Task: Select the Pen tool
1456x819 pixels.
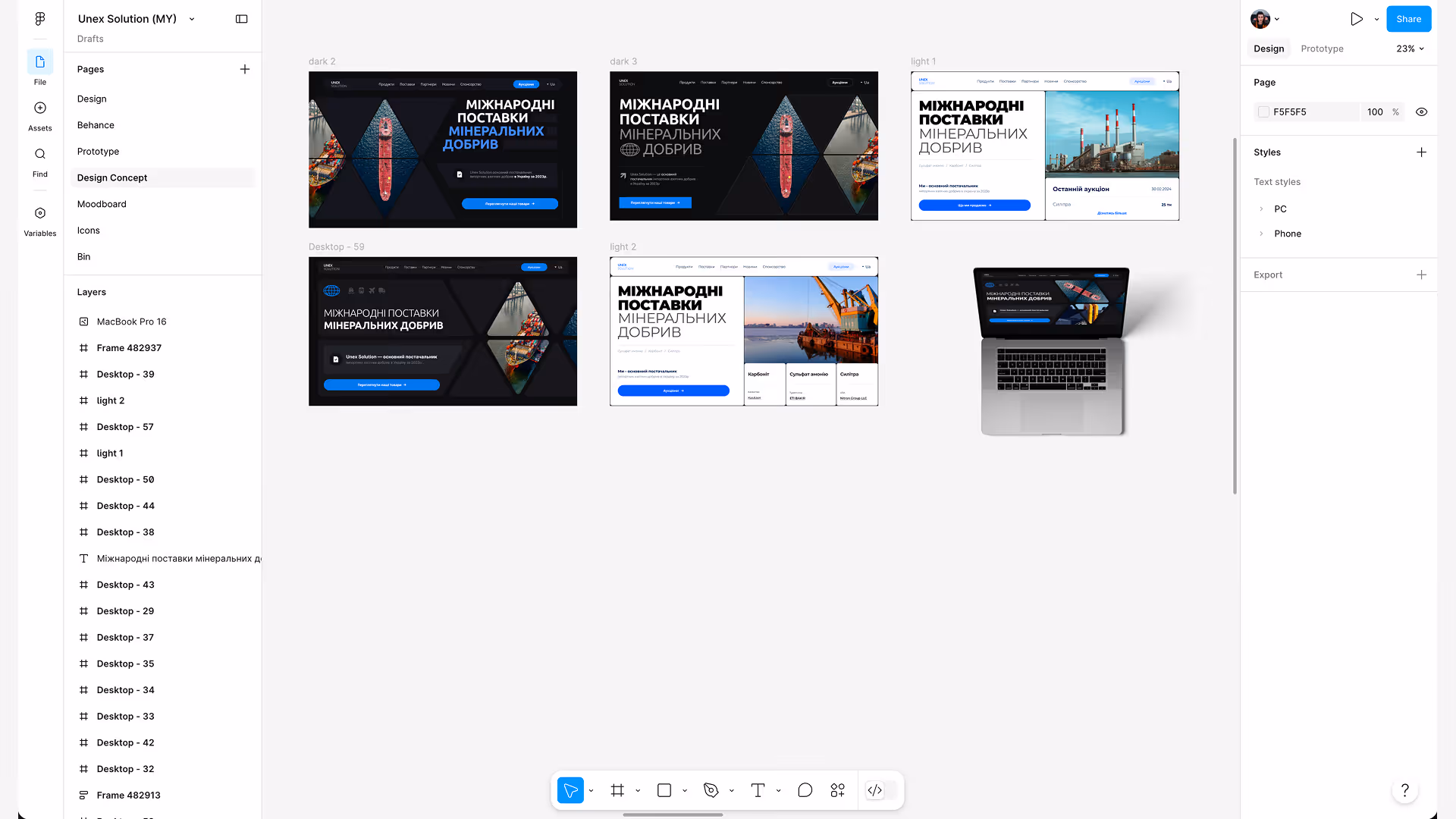Action: [x=711, y=790]
